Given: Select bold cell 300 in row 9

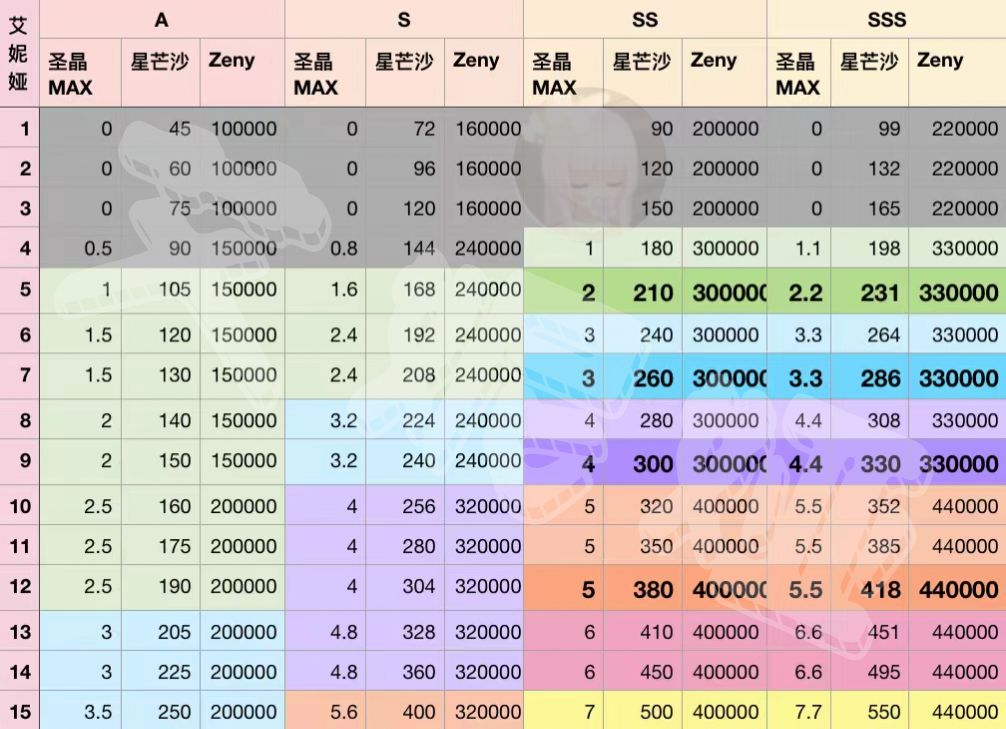Looking at the screenshot, I should (643, 463).
